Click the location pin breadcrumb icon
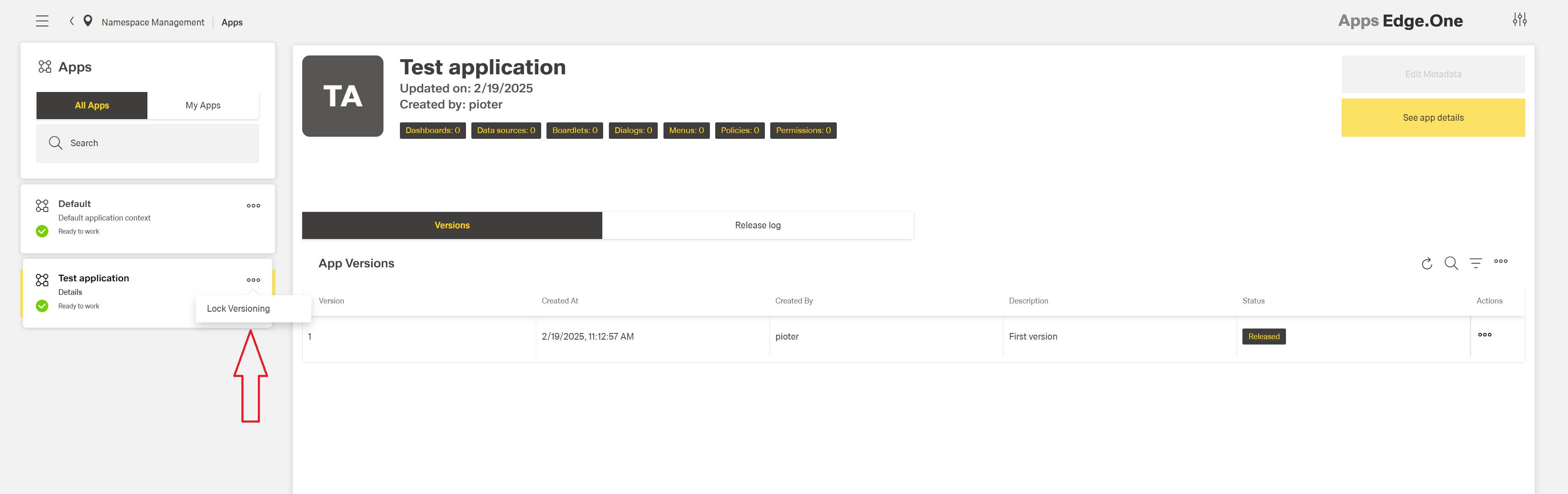The width and height of the screenshot is (1568, 494). pyautogui.click(x=87, y=20)
